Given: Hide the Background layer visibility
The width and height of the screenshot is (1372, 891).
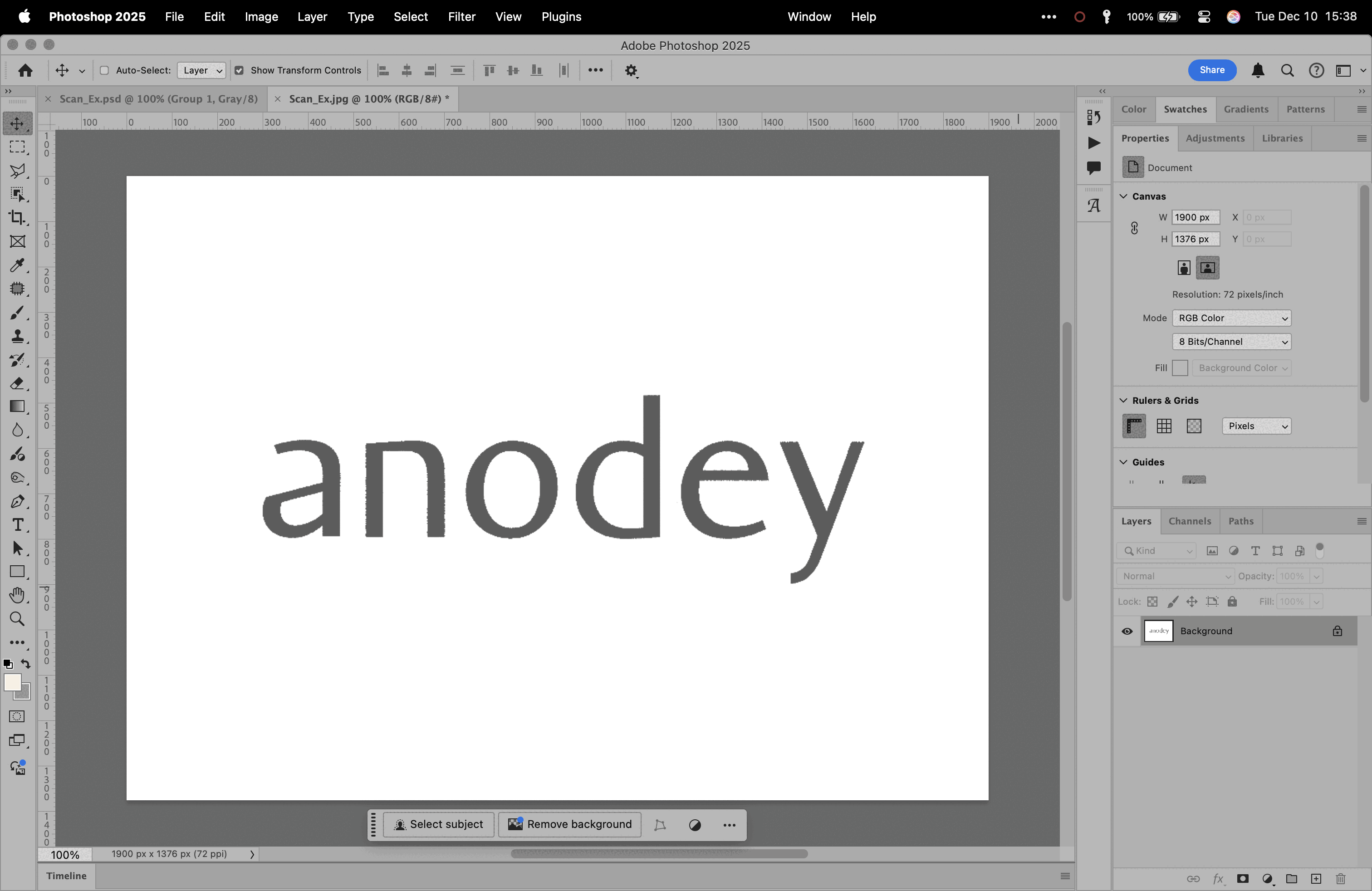Looking at the screenshot, I should tap(1127, 631).
